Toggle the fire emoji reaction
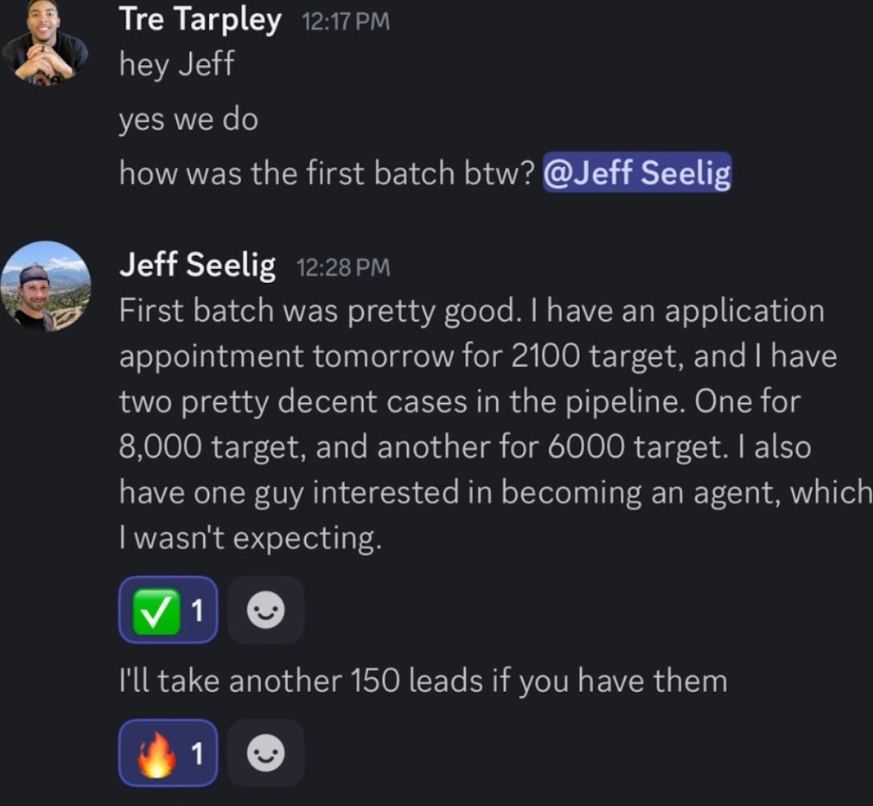The height and width of the screenshot is (806, 873). coord(168,754)
